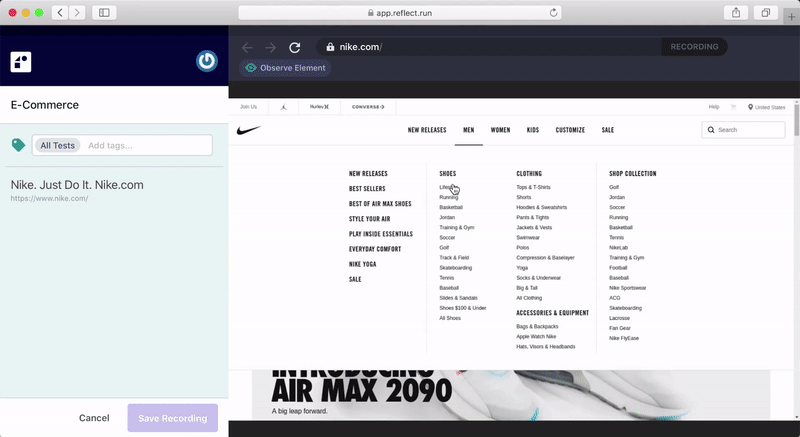
Task: Open the shopping cart icon
Action: point(733,107)
